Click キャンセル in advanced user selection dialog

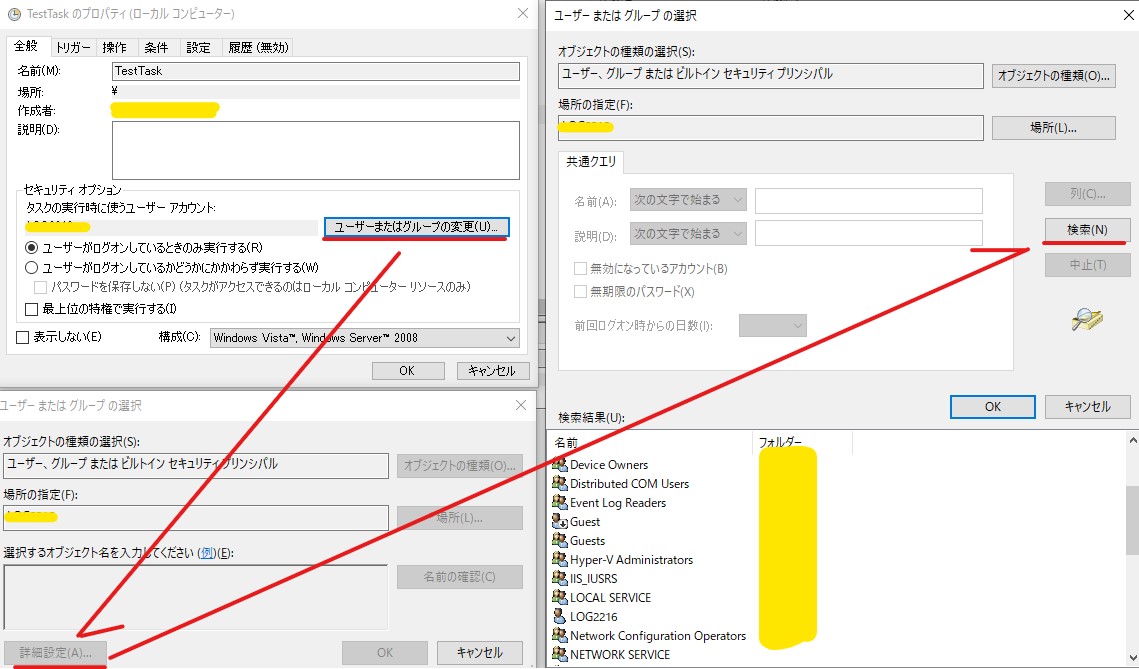(x=1087, y=407)
